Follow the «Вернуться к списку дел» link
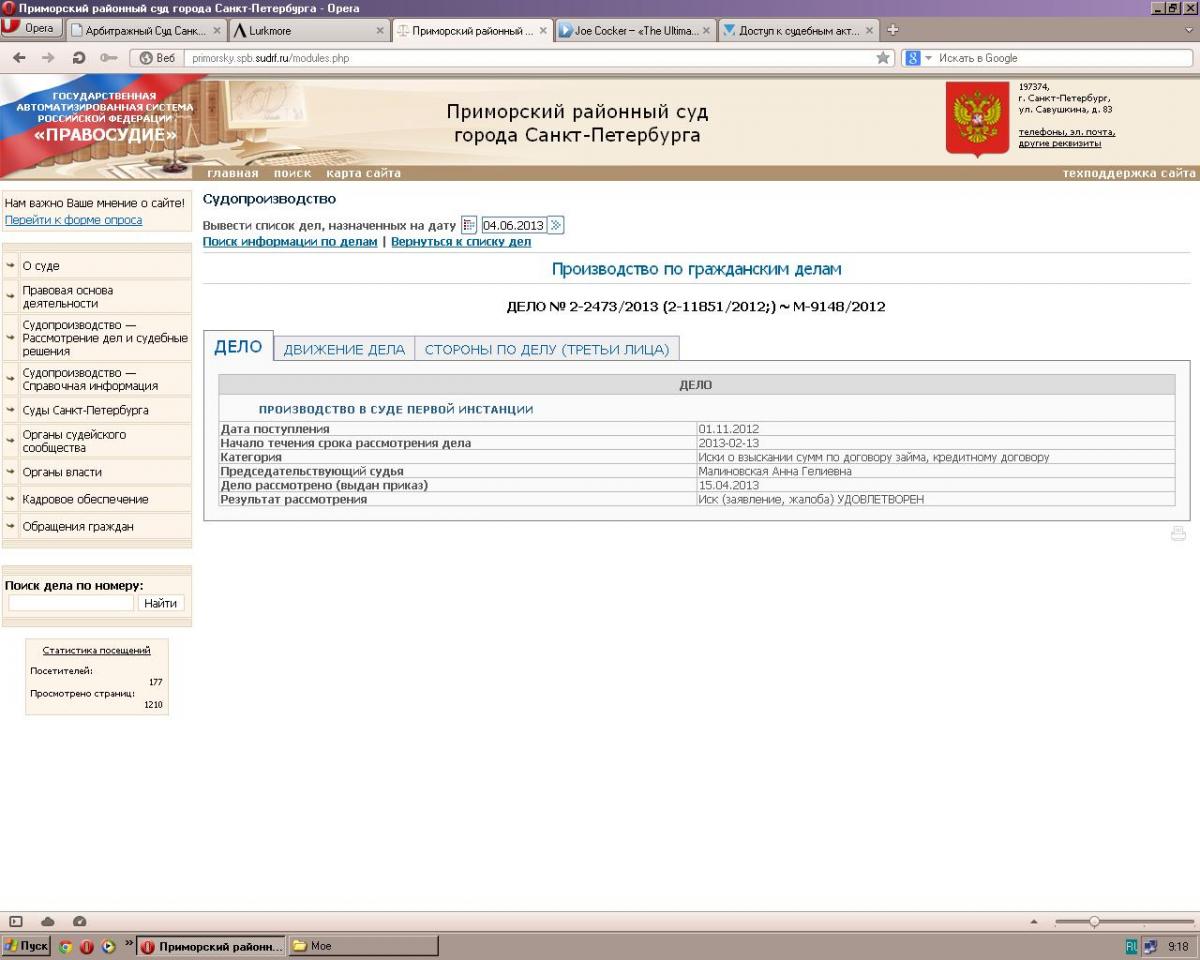Screen dimensions: 1200x960 pyautogui.click(x=461, y=242)
